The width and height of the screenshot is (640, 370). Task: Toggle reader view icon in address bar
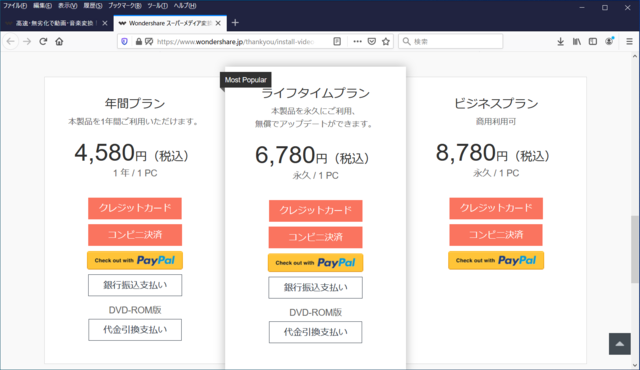[x=337, y=41]
